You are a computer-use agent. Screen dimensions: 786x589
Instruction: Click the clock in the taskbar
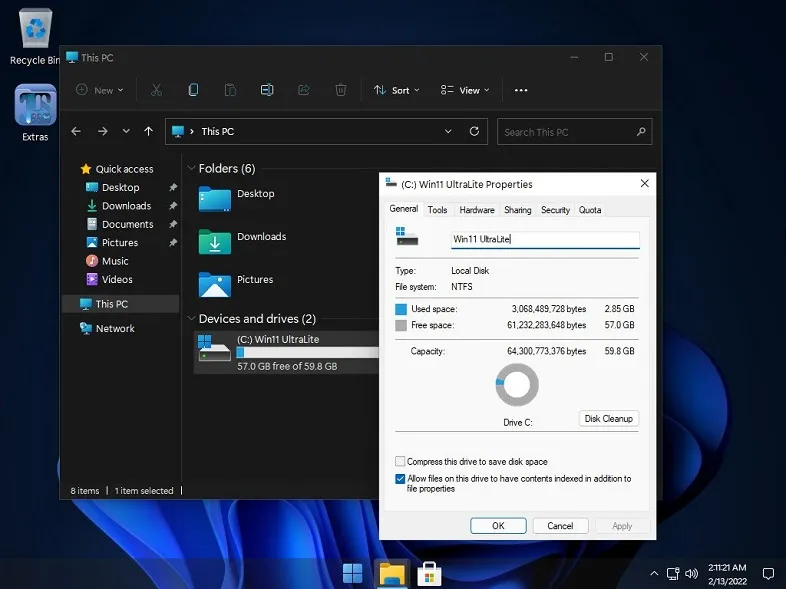coord(727,574)
